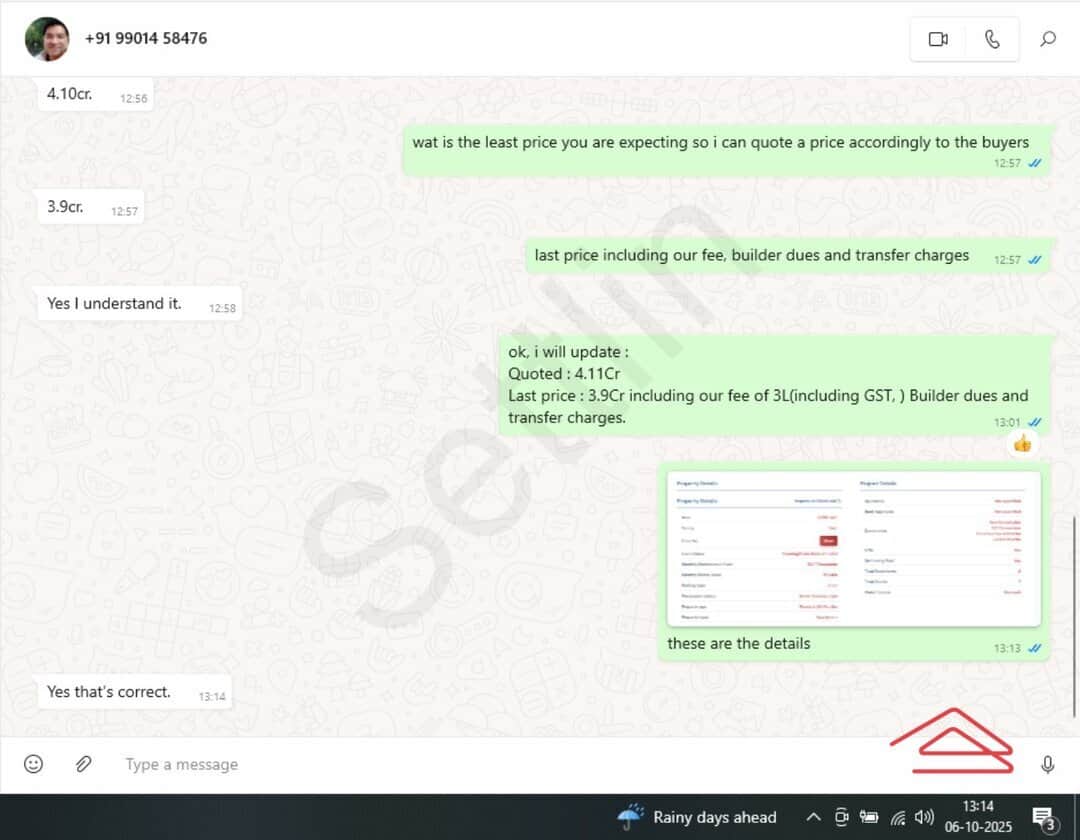The height and width of the screenshot is (840, 1080).
Task: Open contact's profile picture
Action: (x=47, y=39)
